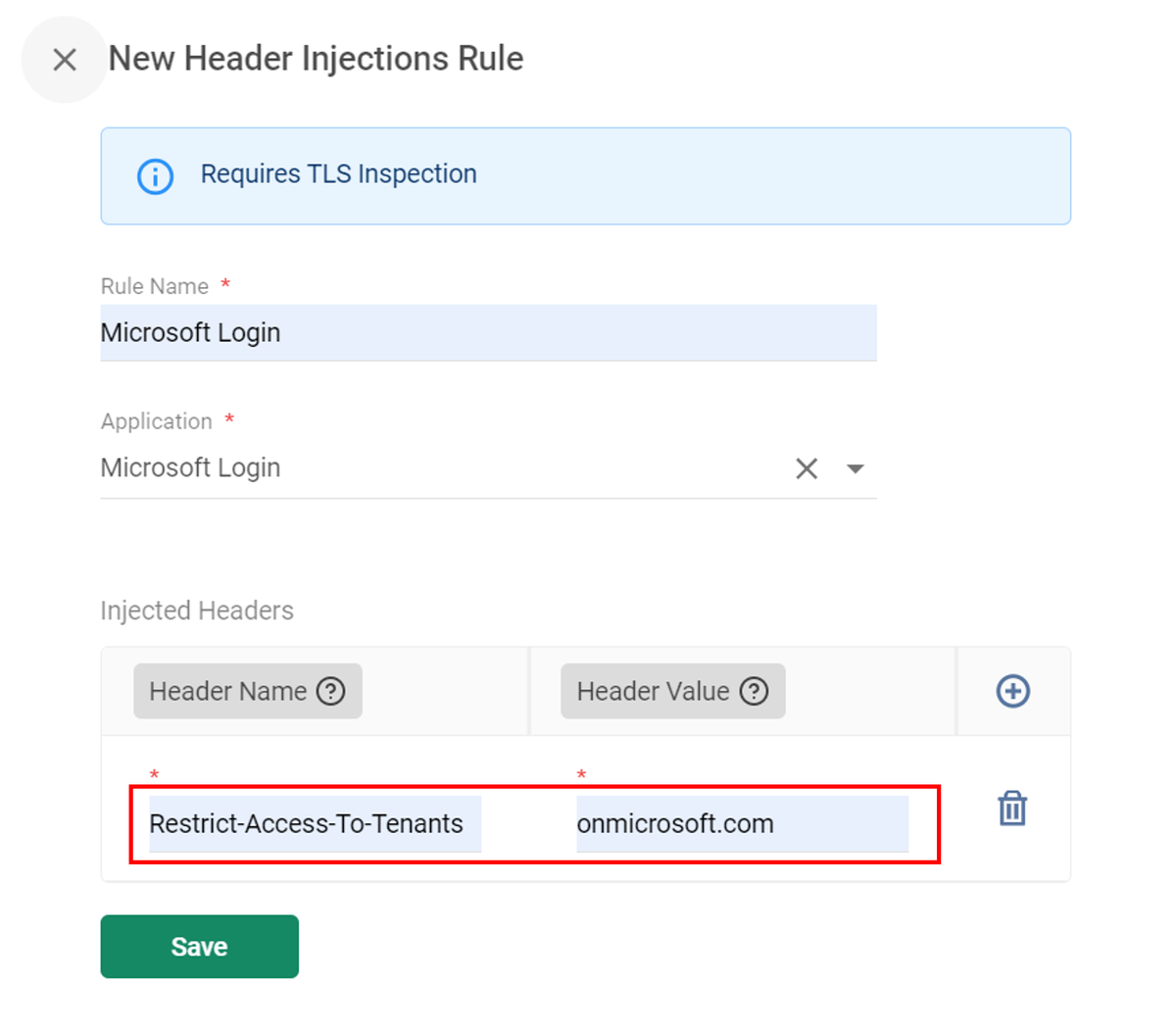Click the Rule Name field label
The width and height of the screenshot is (1176, 1030).
155,286
